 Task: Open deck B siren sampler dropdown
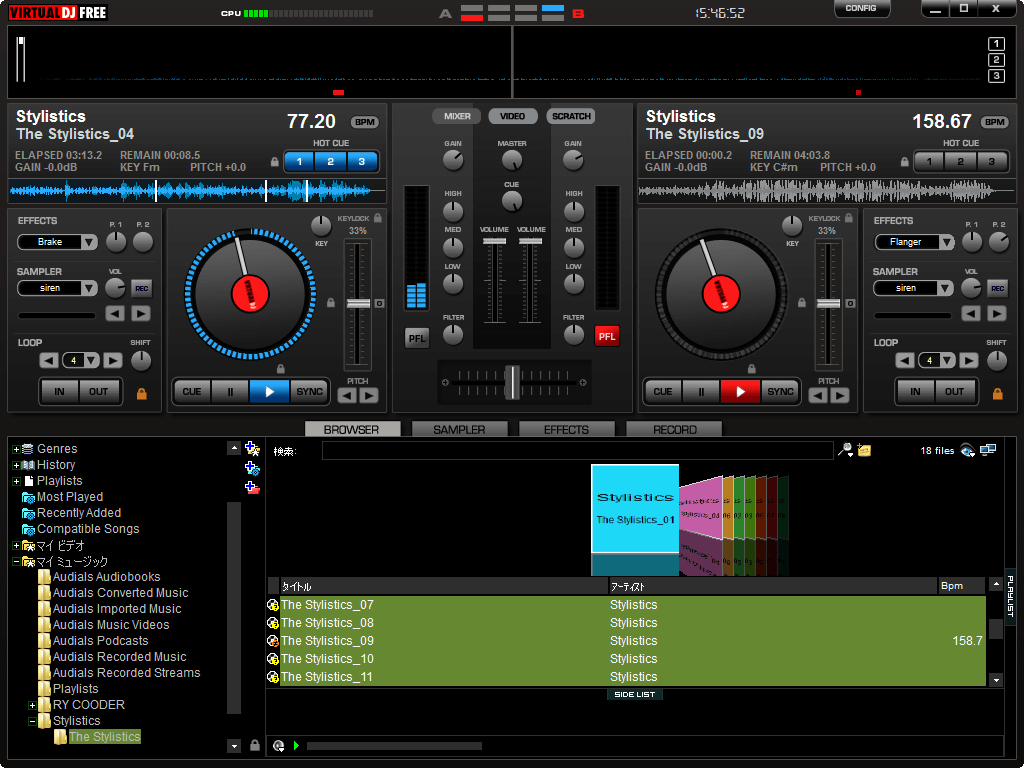(945, 288)
